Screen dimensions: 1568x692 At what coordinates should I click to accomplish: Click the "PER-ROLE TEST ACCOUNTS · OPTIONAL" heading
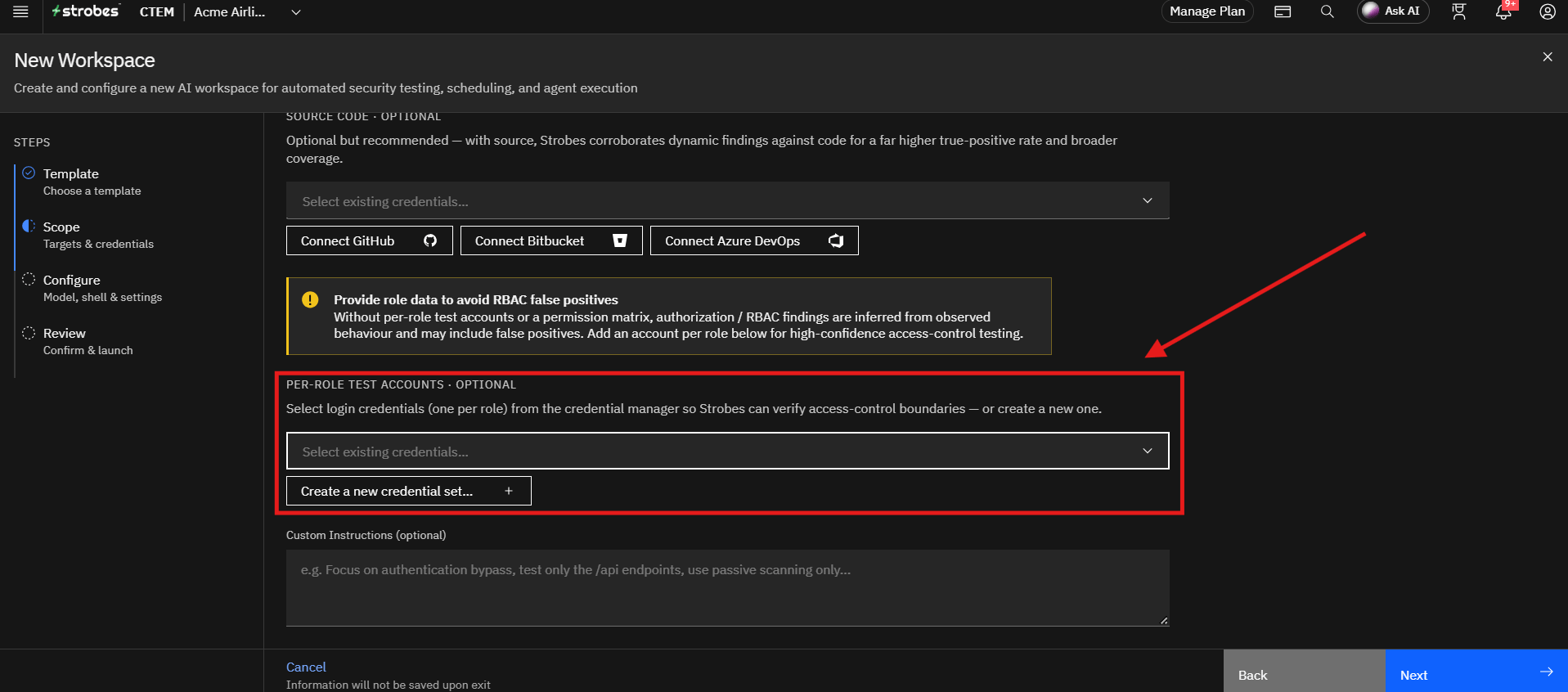tap(401, 384)
